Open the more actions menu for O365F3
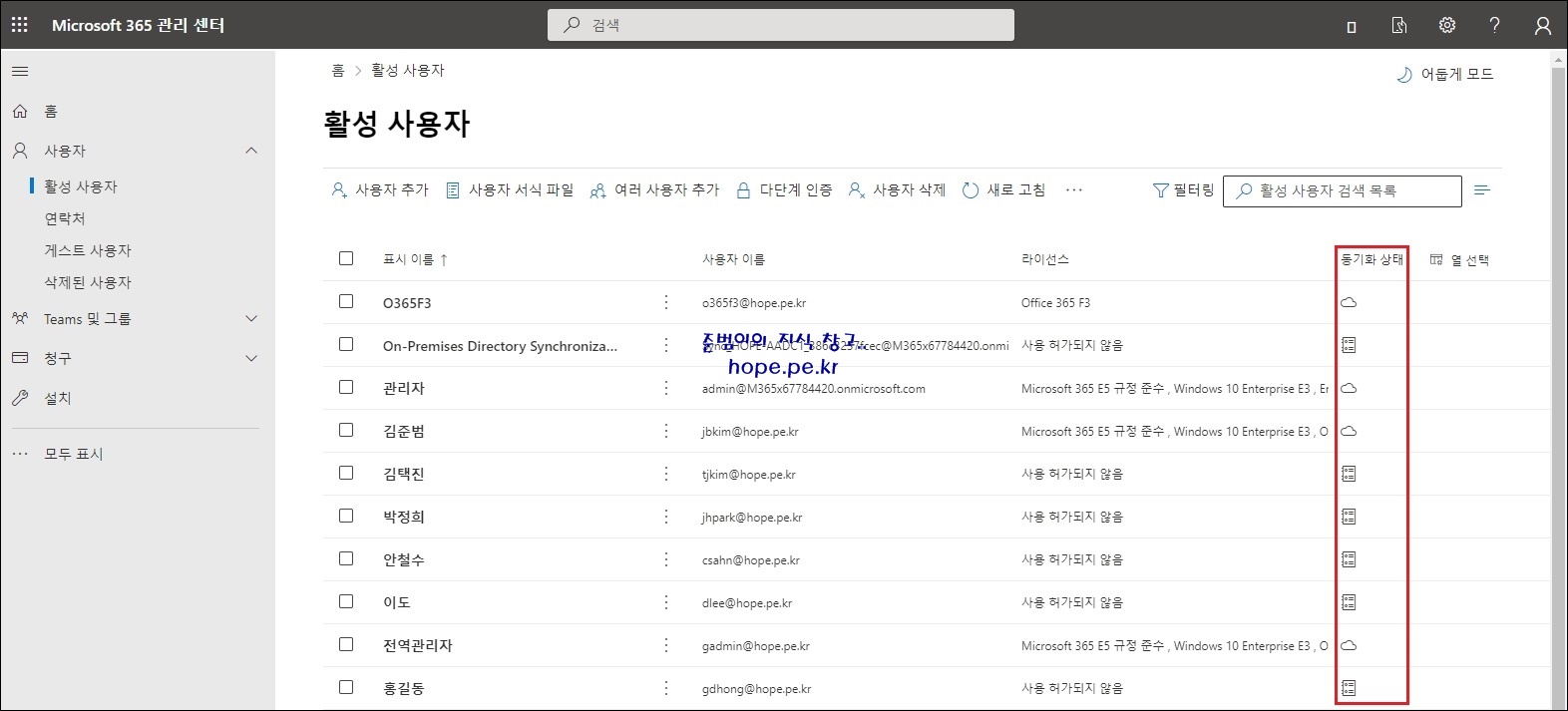This screenshot has width=1568, height=711. [x=666, y=302]
